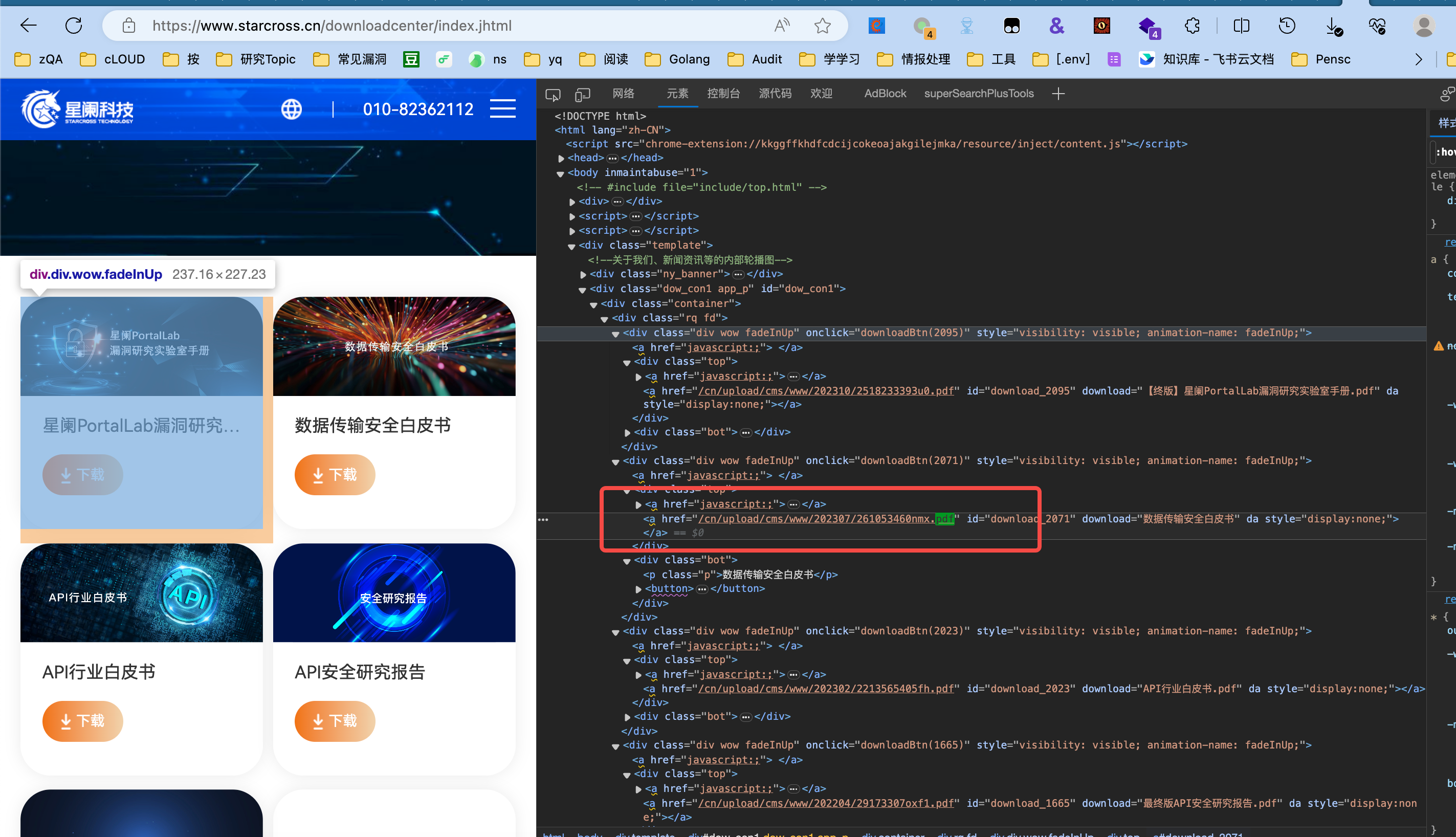Open the purple cube extension with badge 4

pos(1149,27)
